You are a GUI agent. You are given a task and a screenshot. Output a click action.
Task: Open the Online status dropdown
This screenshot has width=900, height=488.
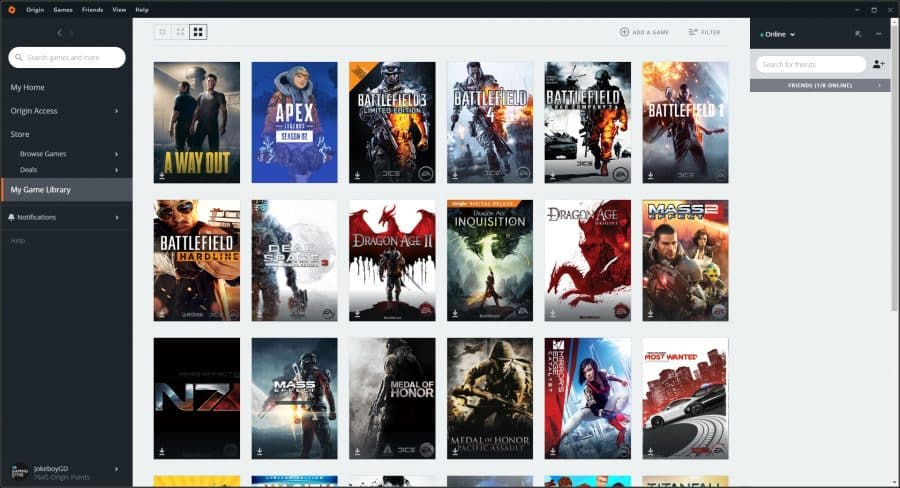778,34
